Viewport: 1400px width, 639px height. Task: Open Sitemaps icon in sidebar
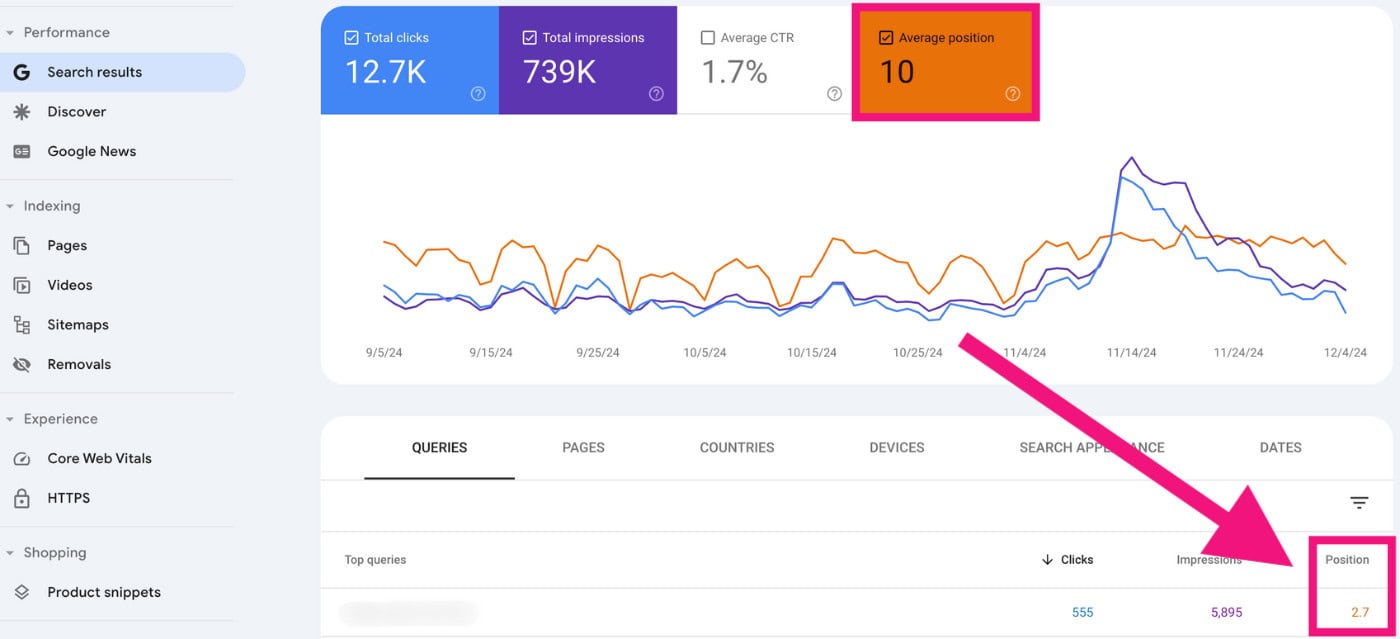pos(21,325)
